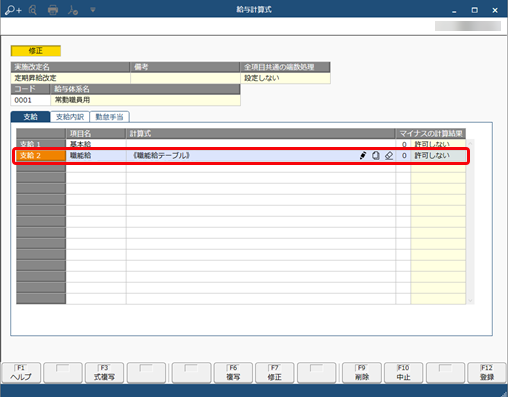Click the pencil edit icon in 支給 2 row
The image size is (508, 397).
[x=363, y=155]
